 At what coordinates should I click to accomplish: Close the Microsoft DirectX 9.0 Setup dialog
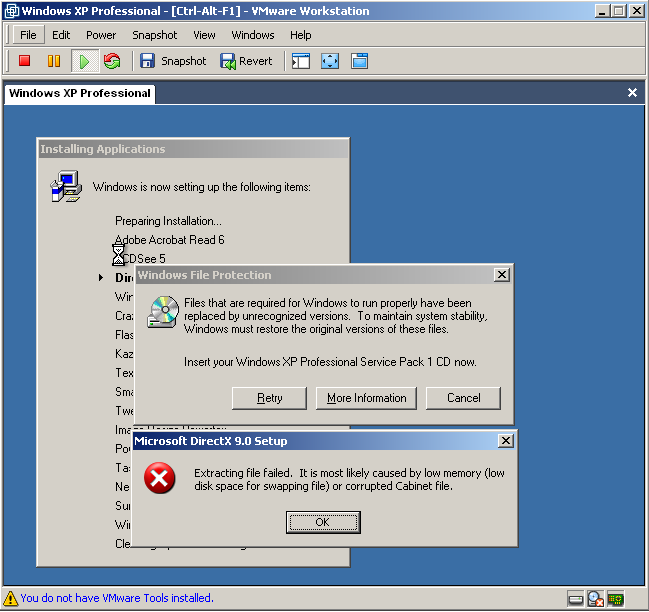(x=506, y=441)
